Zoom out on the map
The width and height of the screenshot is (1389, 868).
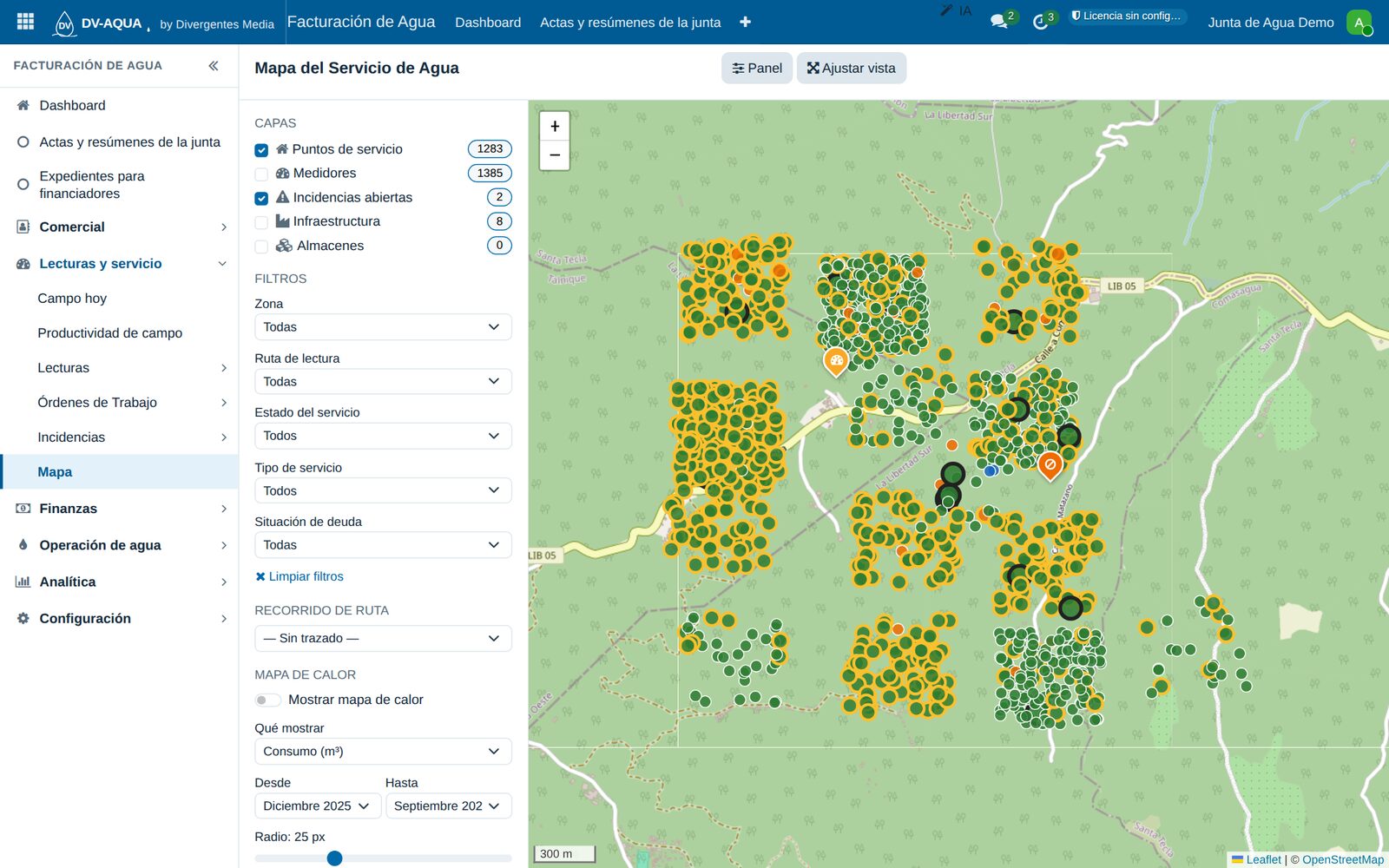555,155
